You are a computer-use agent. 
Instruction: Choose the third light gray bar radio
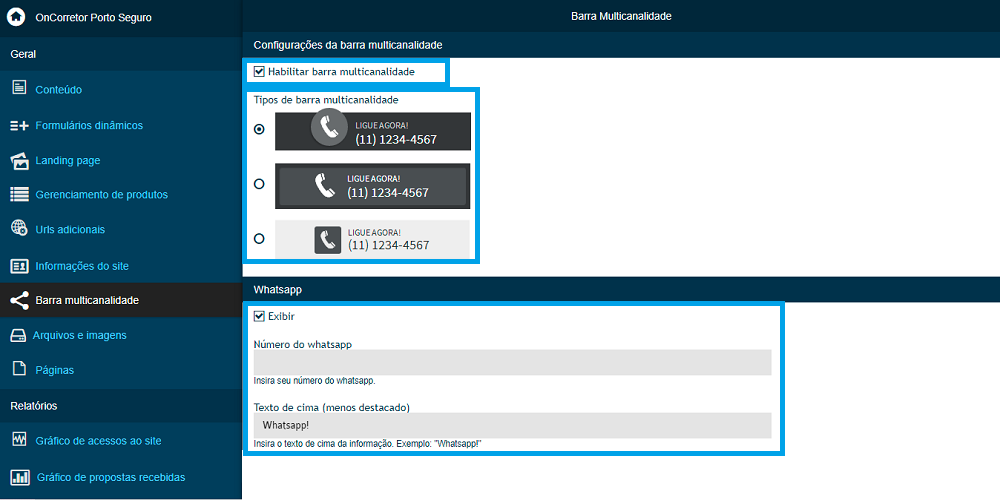pos(259,238)
